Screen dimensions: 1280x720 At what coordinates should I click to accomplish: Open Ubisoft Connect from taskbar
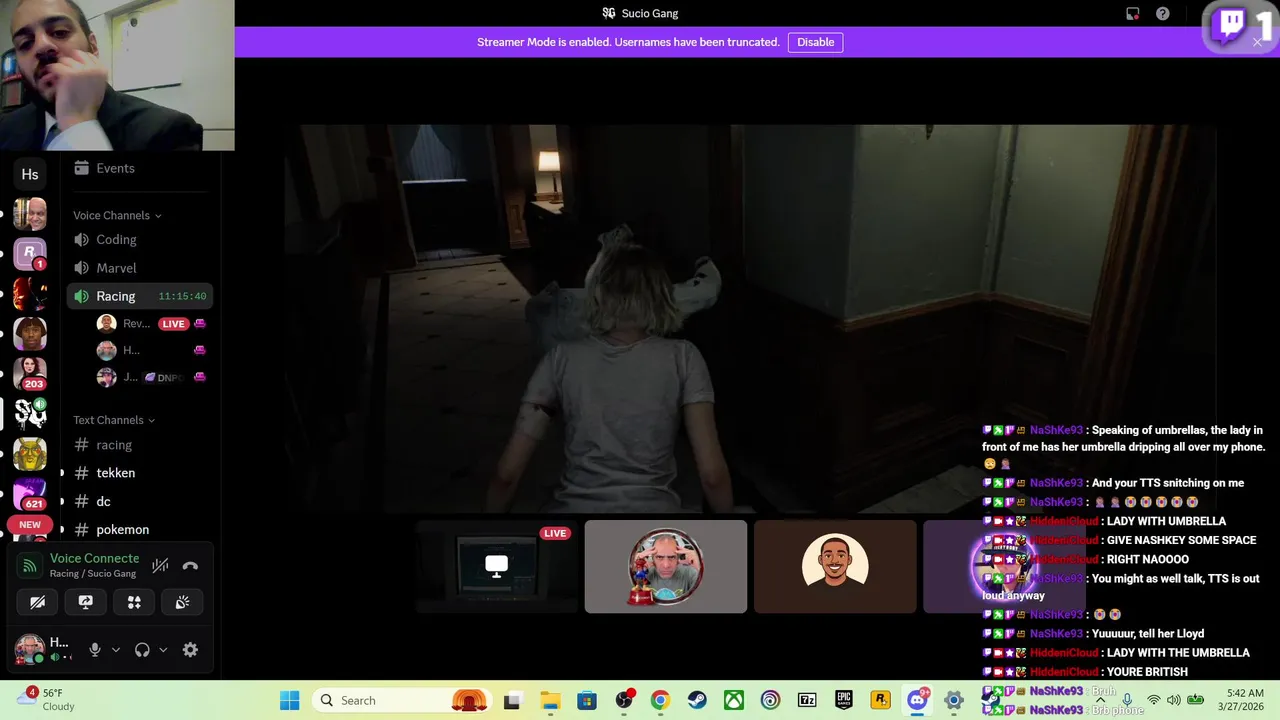[770, 700]
